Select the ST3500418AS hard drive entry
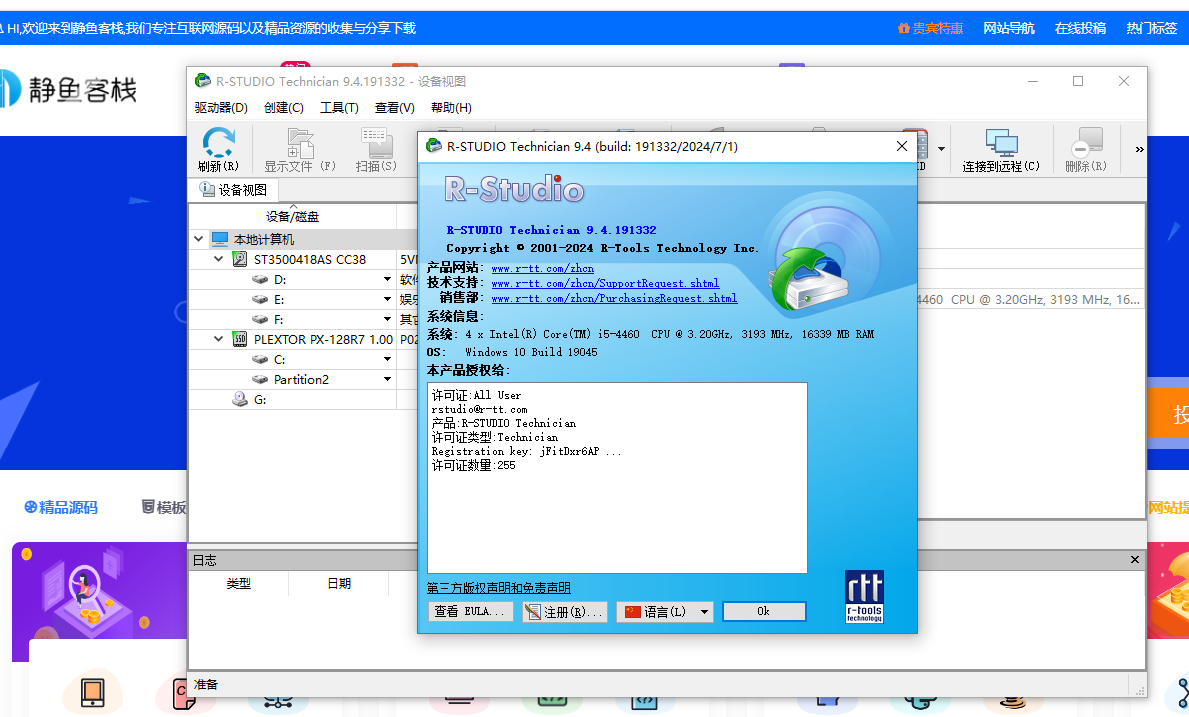The height and width of the screenshot is (717, 1189). [x=309, y=259]
